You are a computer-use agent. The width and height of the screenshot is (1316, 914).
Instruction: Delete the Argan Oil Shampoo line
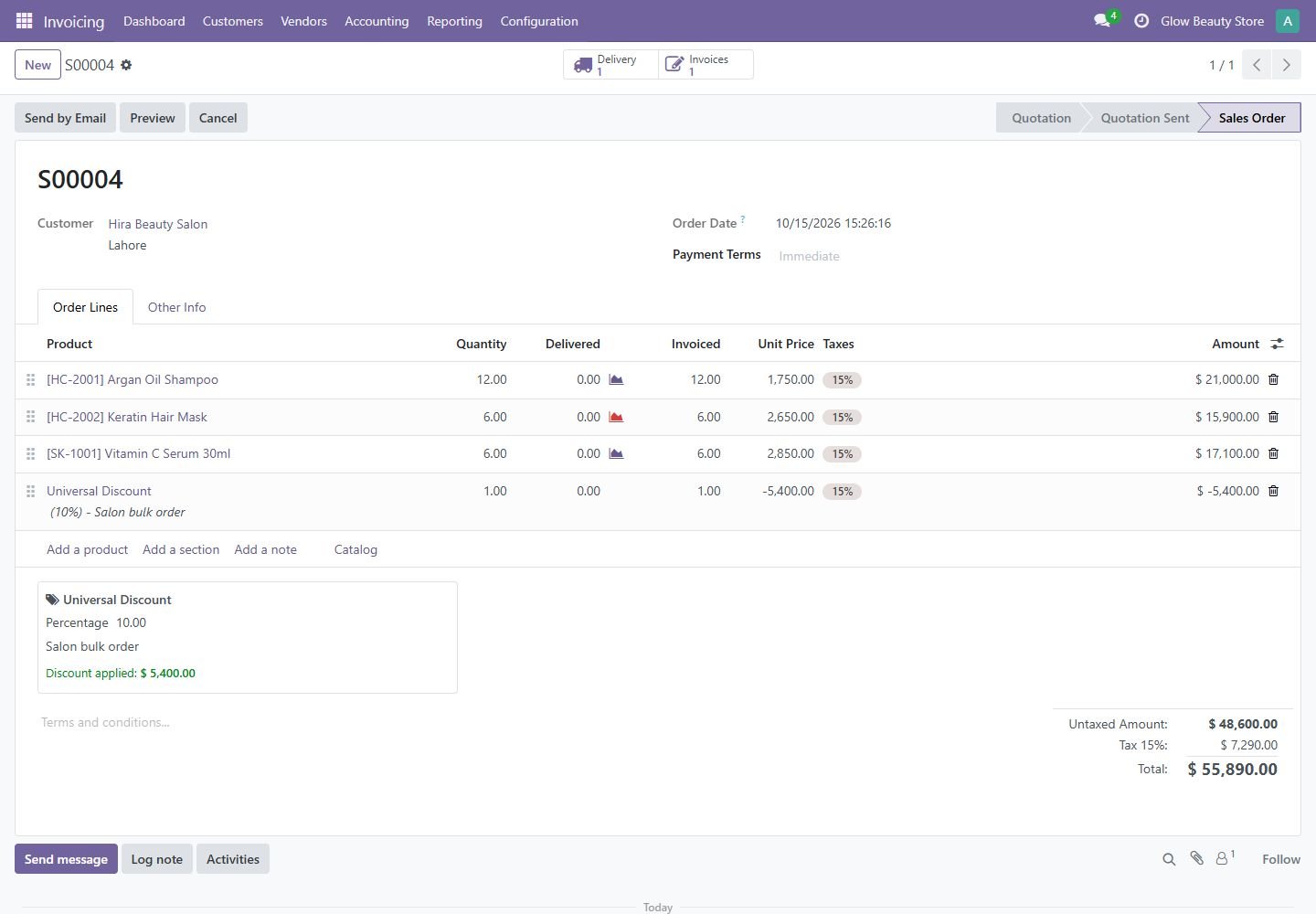[x=1273, y=379]
